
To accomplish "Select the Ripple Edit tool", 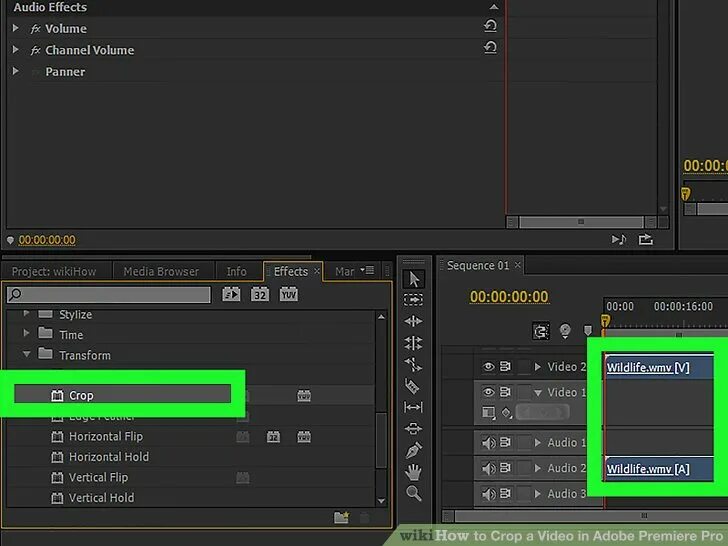I will pos(413,321).
